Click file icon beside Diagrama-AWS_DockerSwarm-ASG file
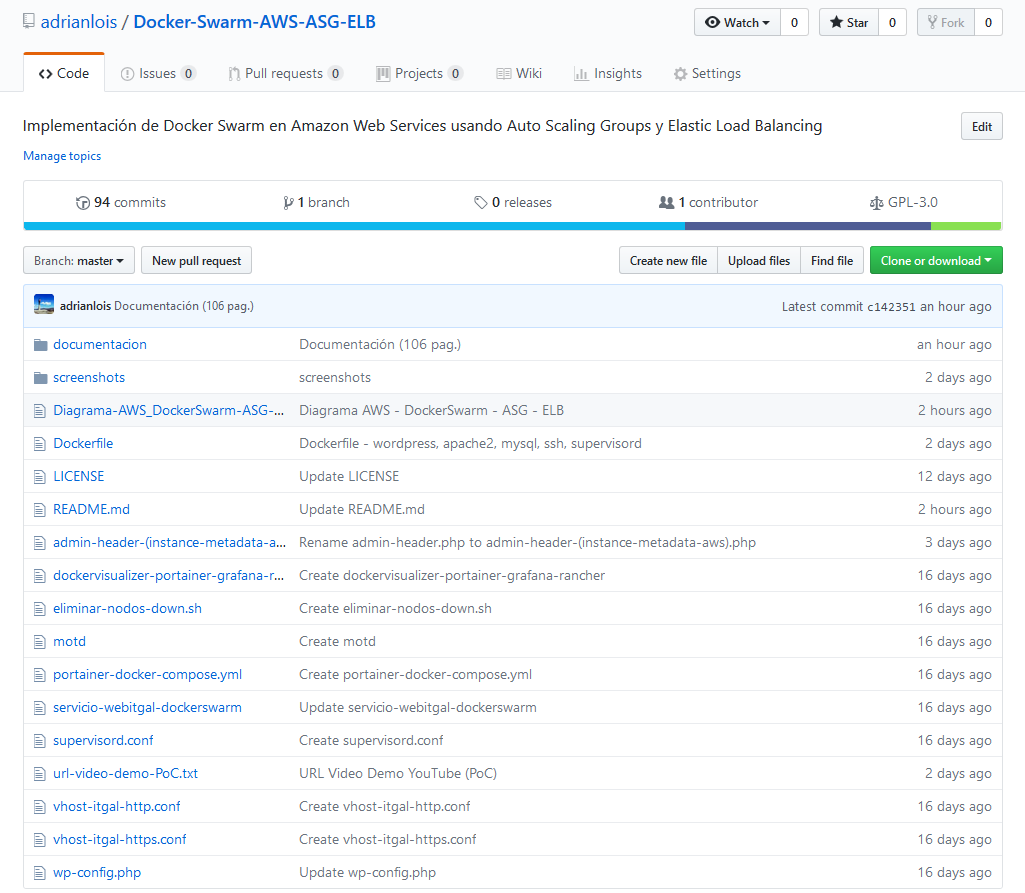Viewport: 1025px width, 893px height. [40, 411]
